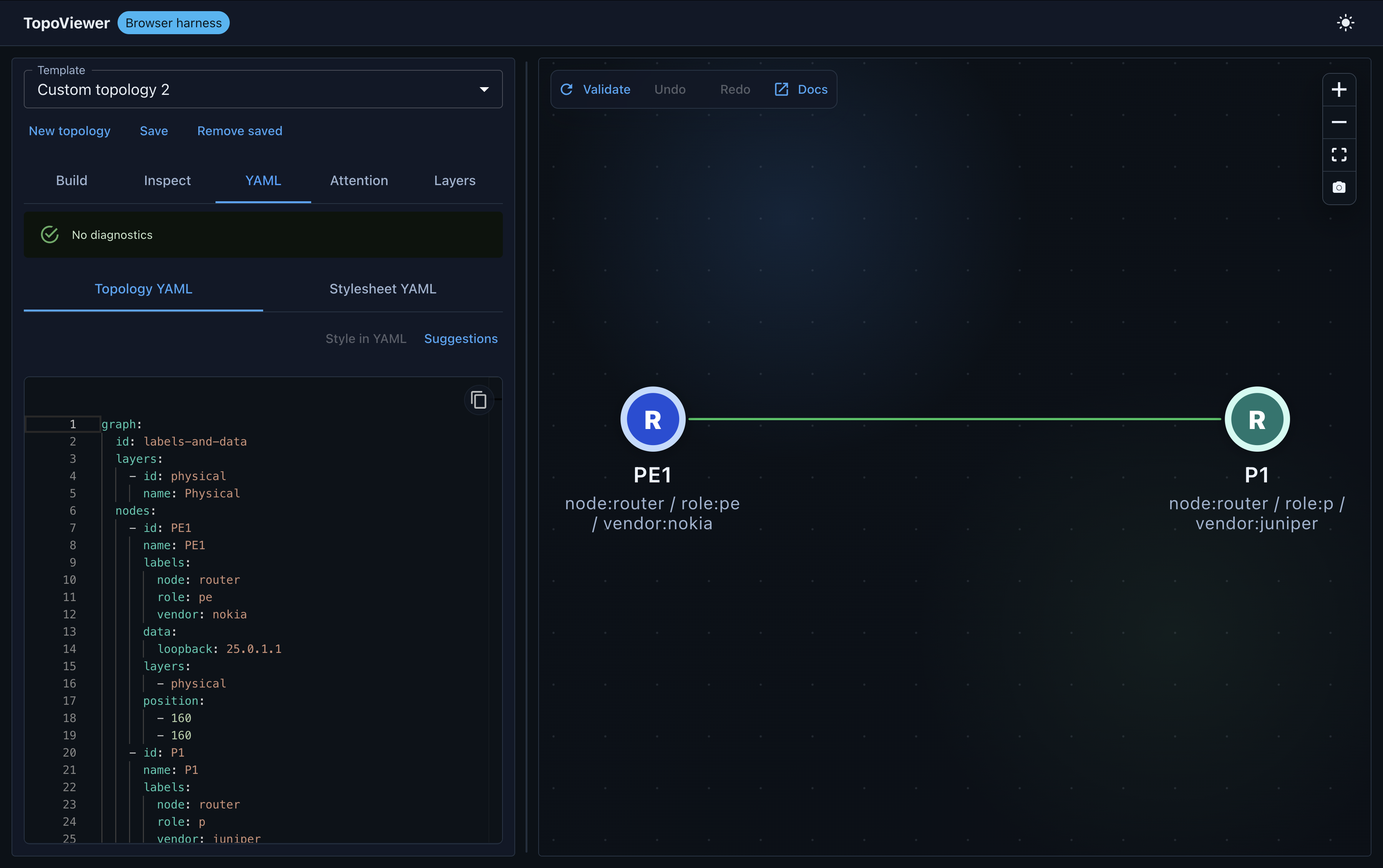The image size is (1383, 868).
Task: Click the PE1 node label
Action: [653, 475]
